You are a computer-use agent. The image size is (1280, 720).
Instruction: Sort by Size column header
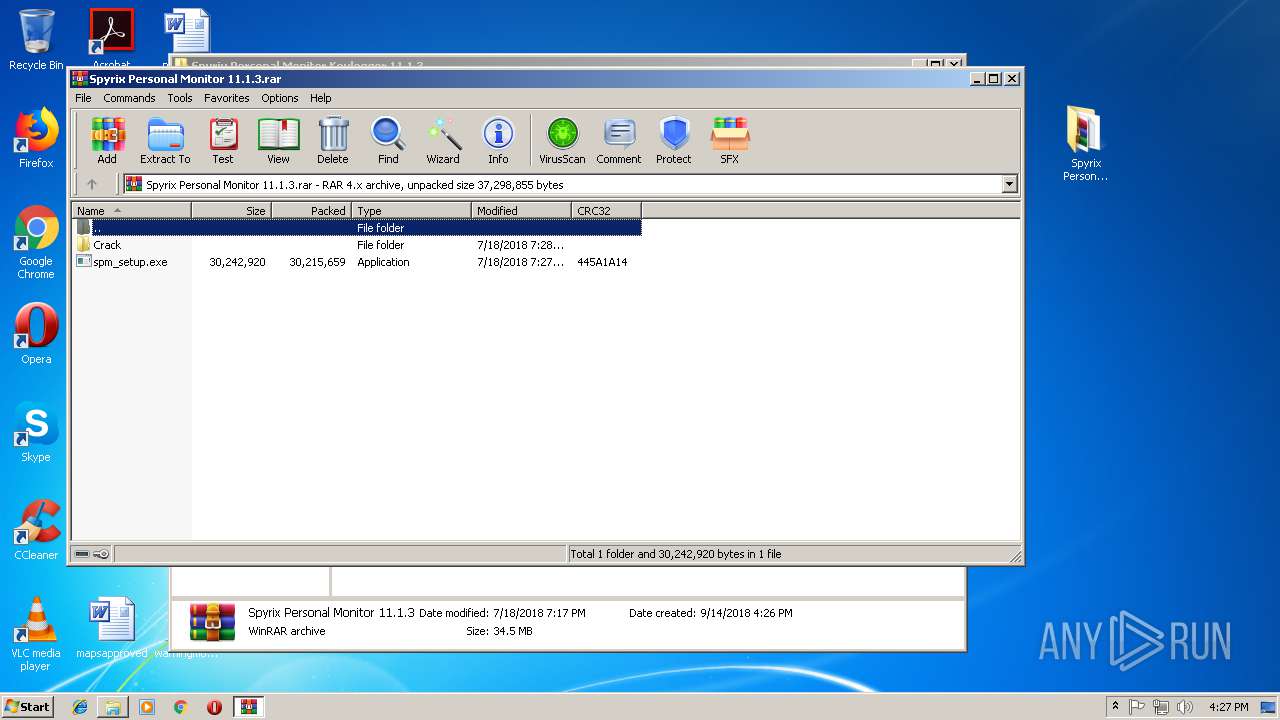pyautogui.click(x=231, y=211)
